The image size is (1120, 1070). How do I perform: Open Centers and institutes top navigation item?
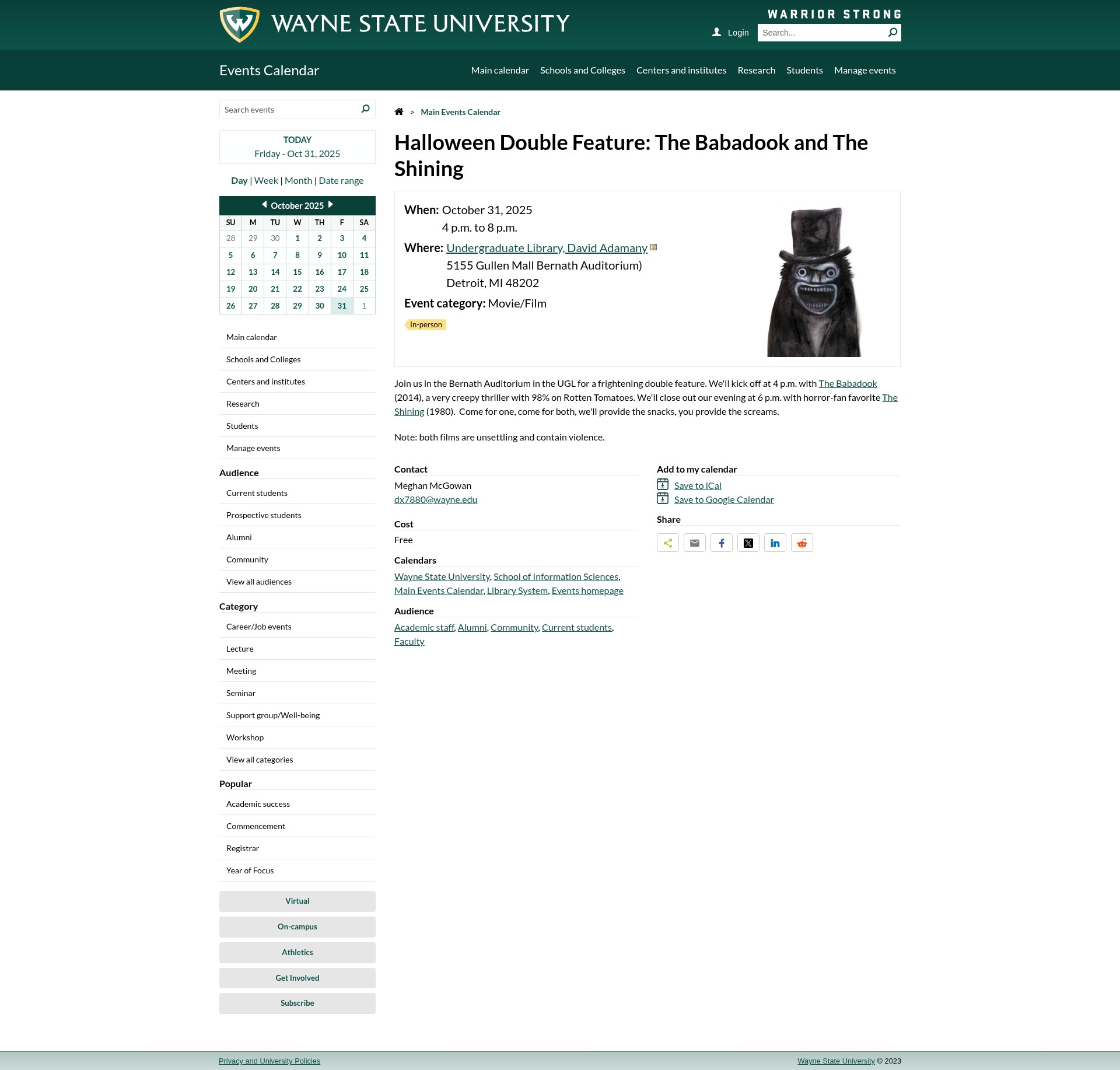click(681, 70)
